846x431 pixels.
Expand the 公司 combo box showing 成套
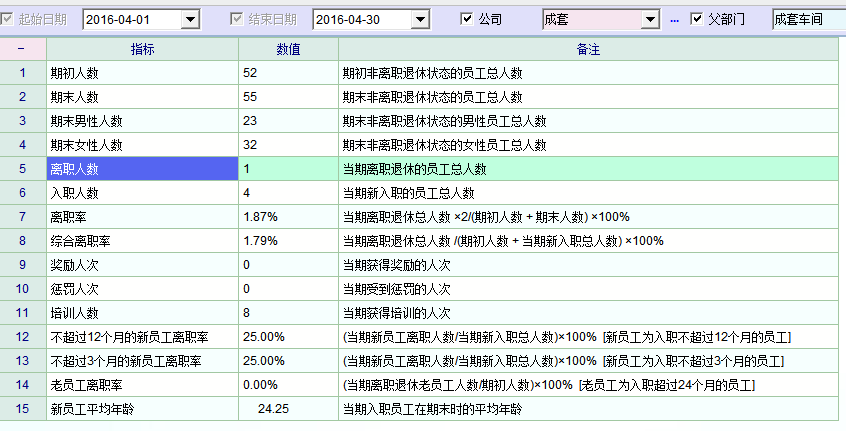(x=650, y=19)
